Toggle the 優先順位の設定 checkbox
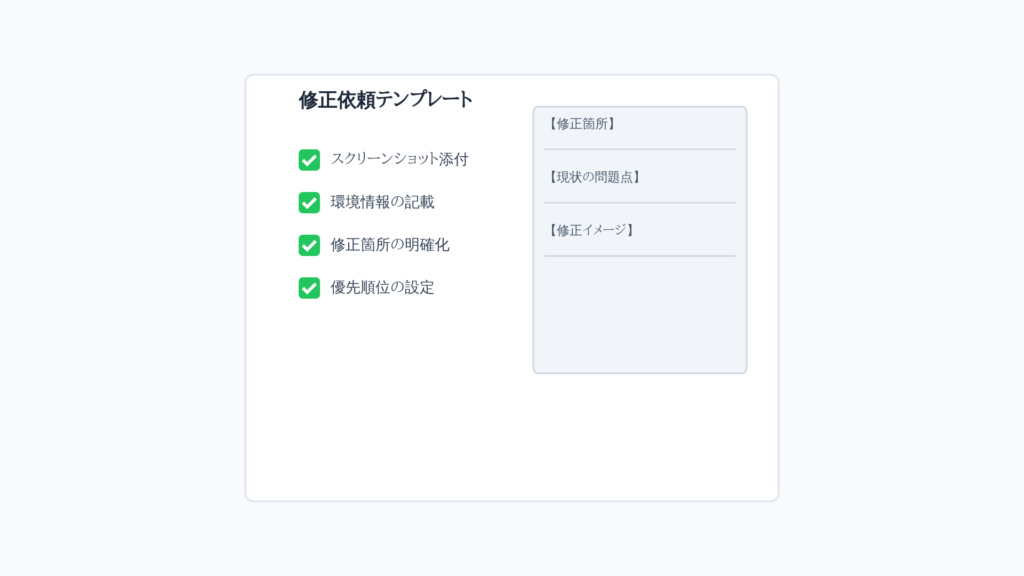1024x576 pixels. click(309, 288)
